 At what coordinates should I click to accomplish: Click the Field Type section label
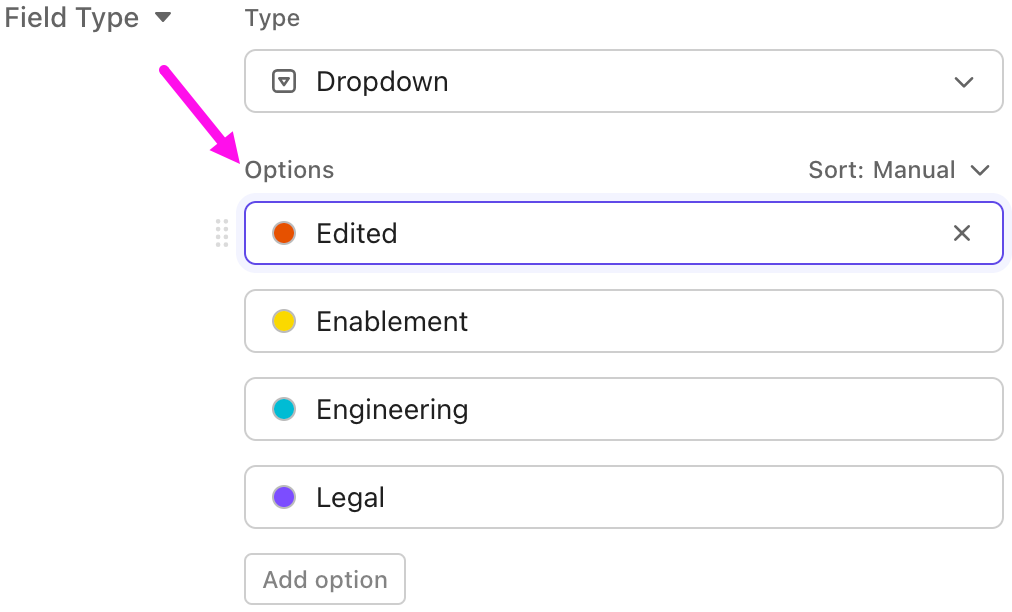pyautogui.click(x=72, y=18)
